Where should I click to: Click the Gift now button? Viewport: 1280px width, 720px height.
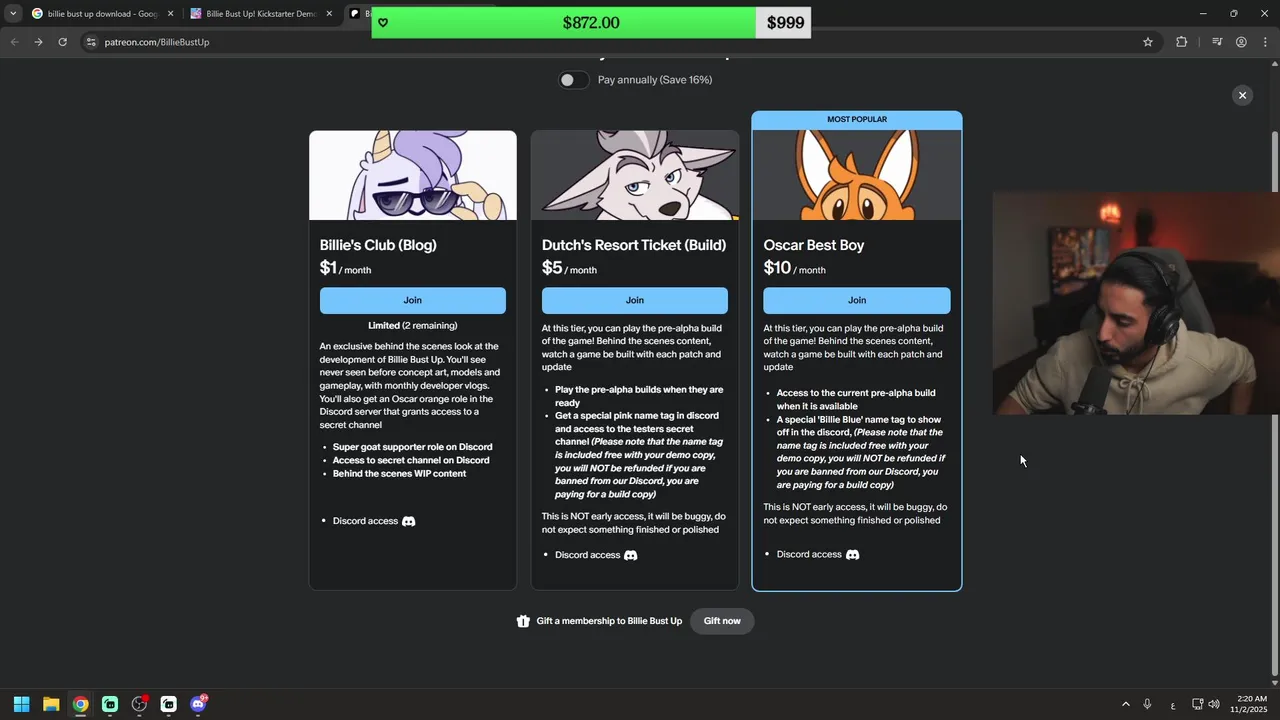point(722,621)
